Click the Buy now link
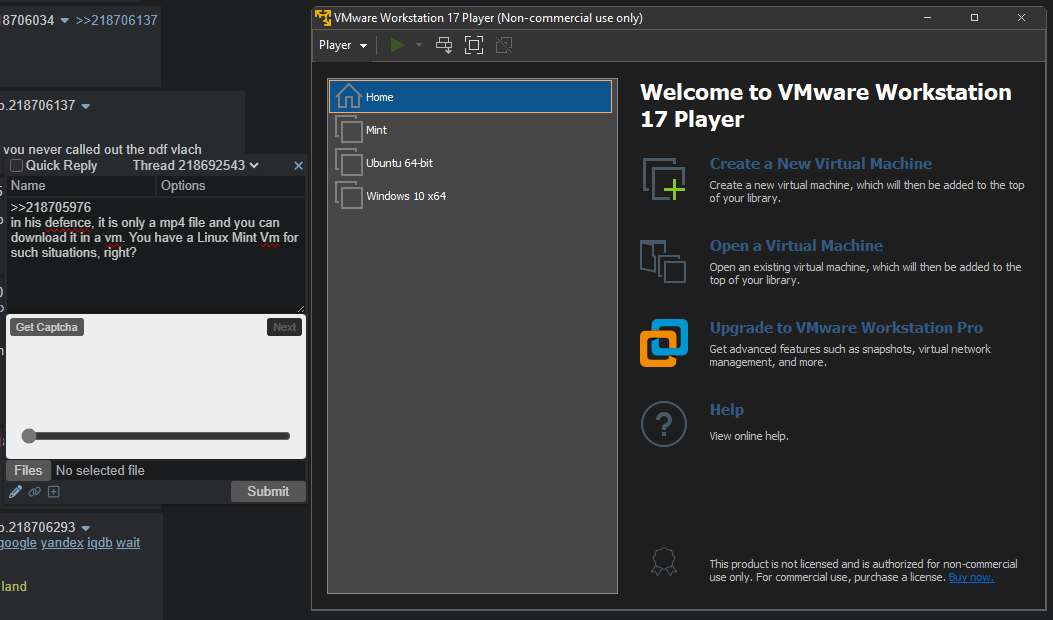 point(971,577)
